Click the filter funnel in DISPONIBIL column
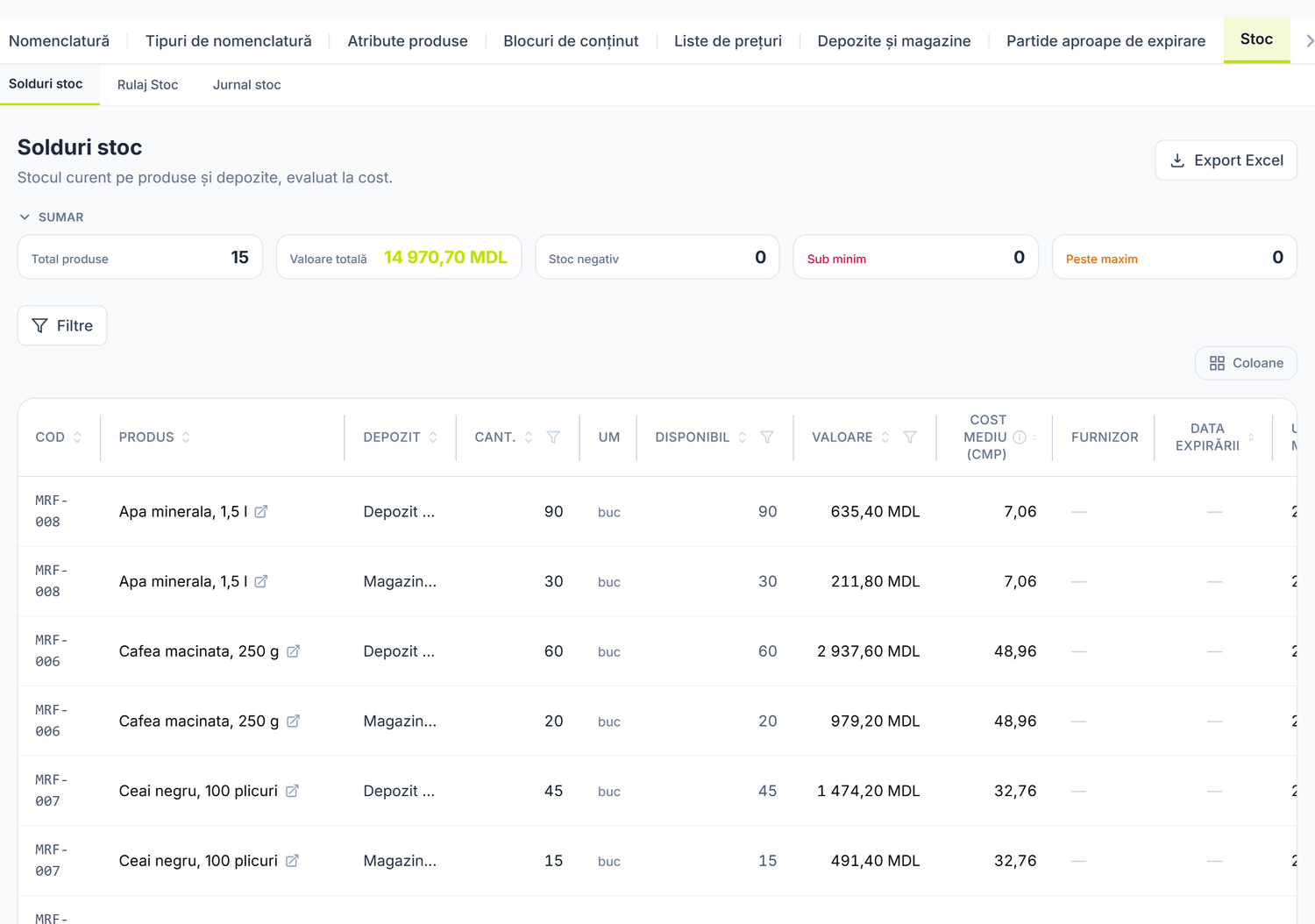 767,437
